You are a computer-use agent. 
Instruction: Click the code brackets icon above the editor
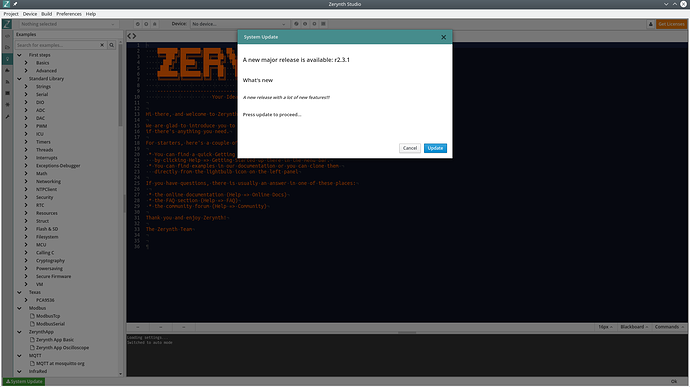pyautogui.click(x=132, y=36)
